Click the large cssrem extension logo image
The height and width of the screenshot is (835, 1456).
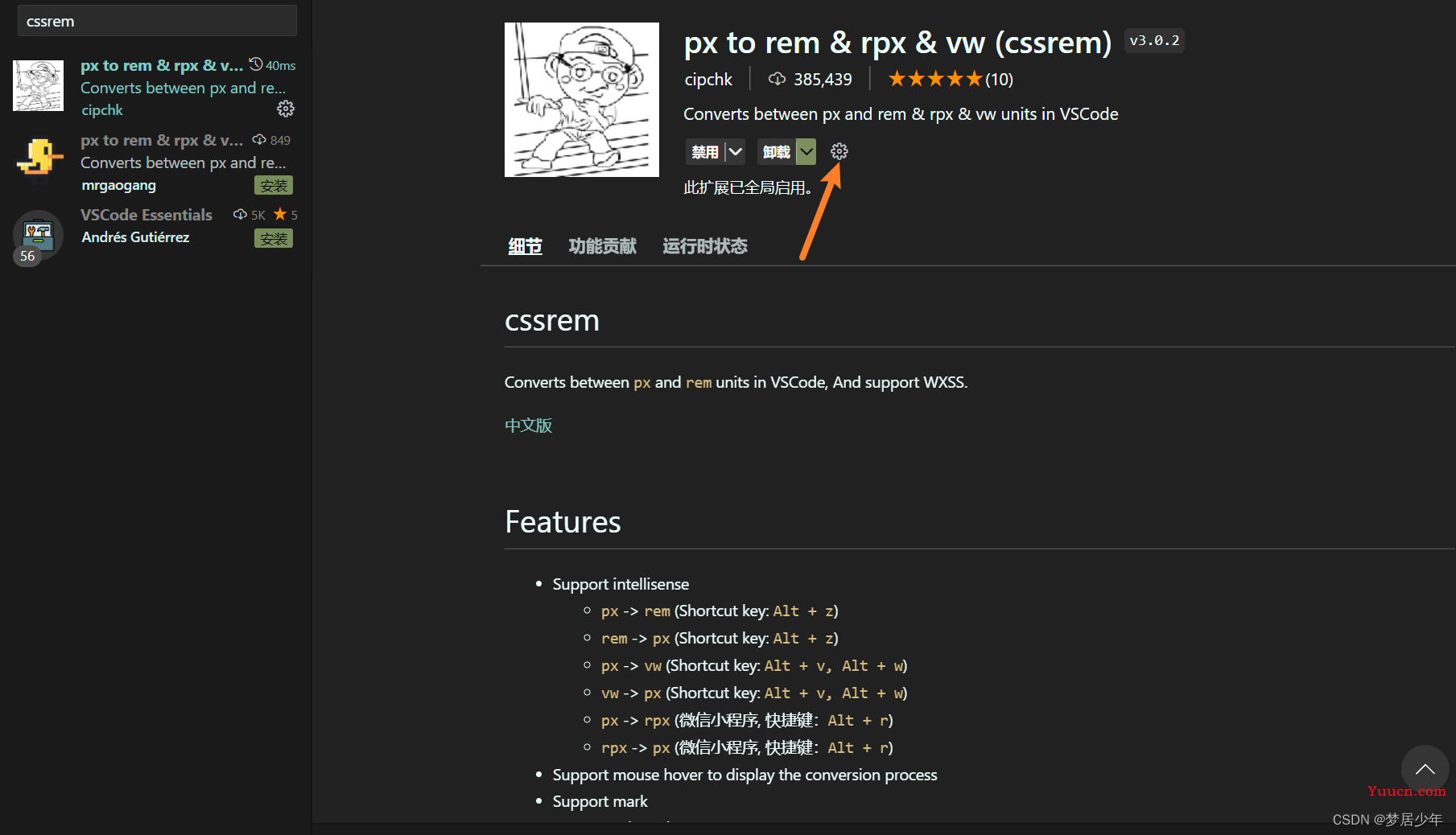click(581, 100)
